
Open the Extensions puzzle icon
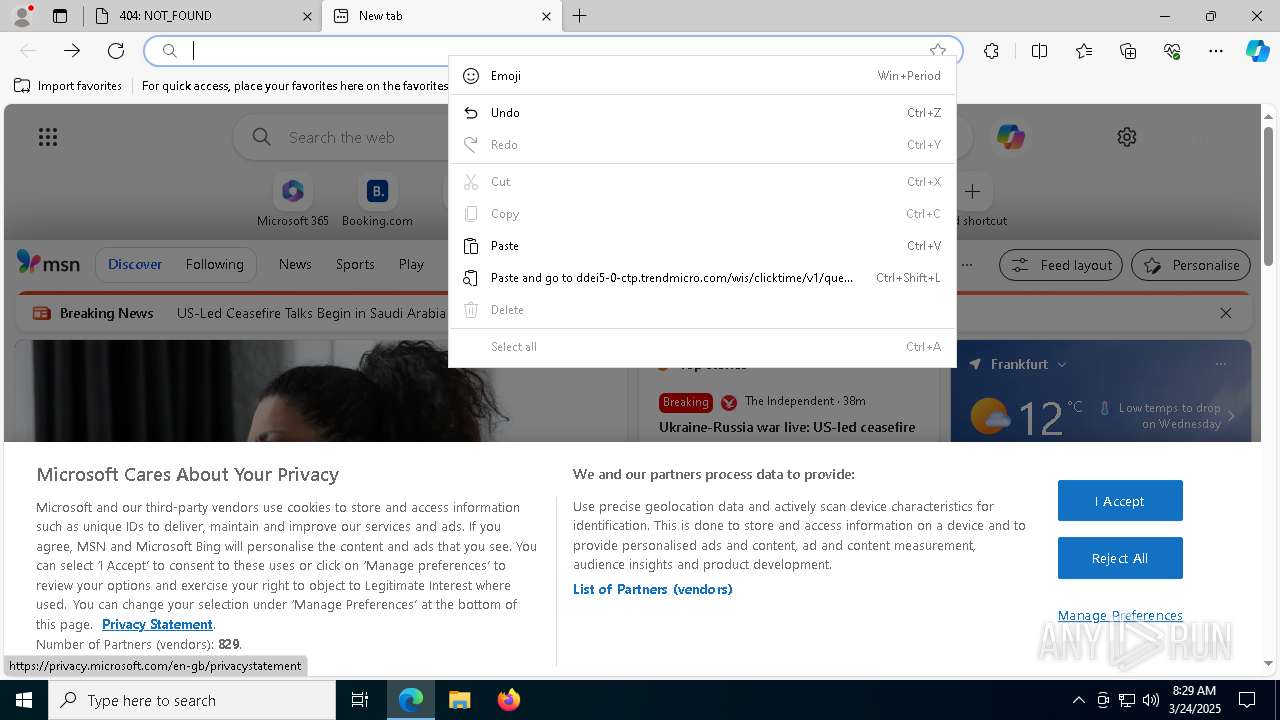point(991,51)
